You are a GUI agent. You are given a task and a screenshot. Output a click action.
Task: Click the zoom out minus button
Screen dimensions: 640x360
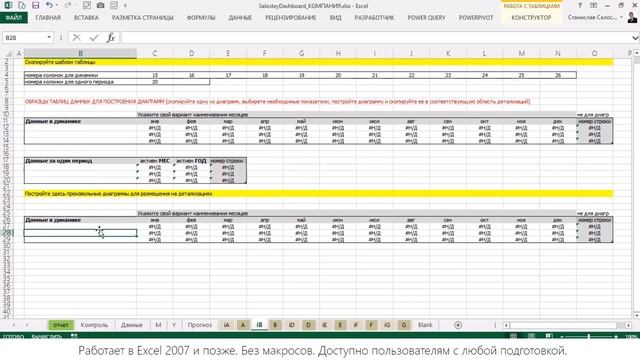562,336
